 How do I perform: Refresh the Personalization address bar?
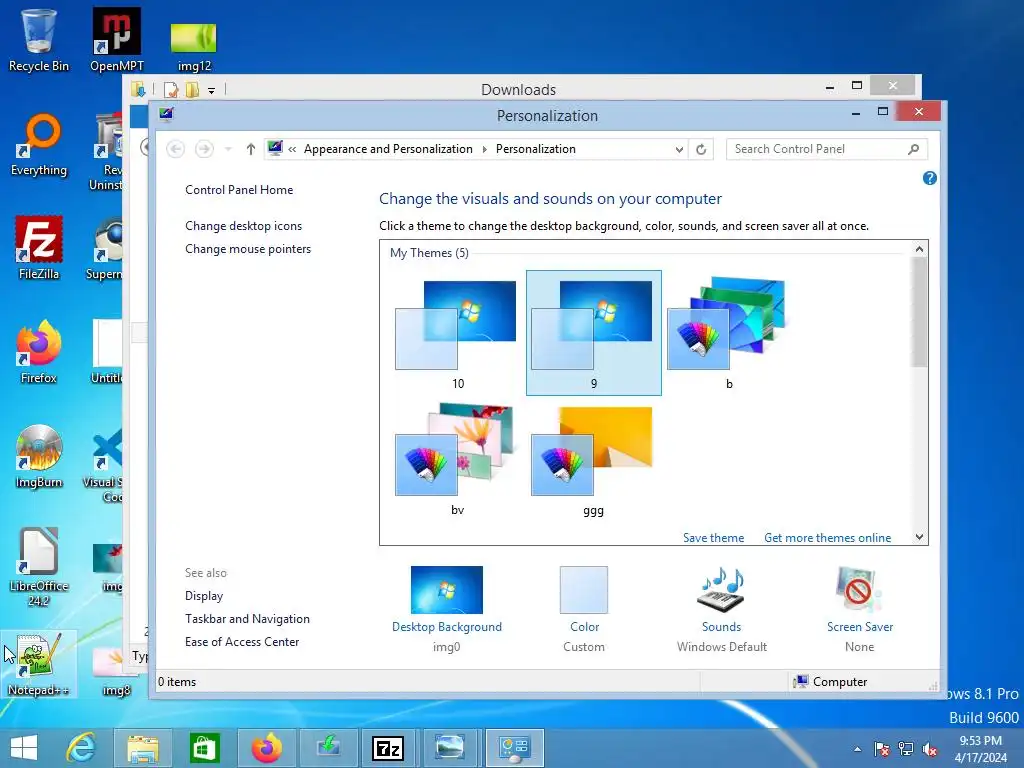[701, 149]
